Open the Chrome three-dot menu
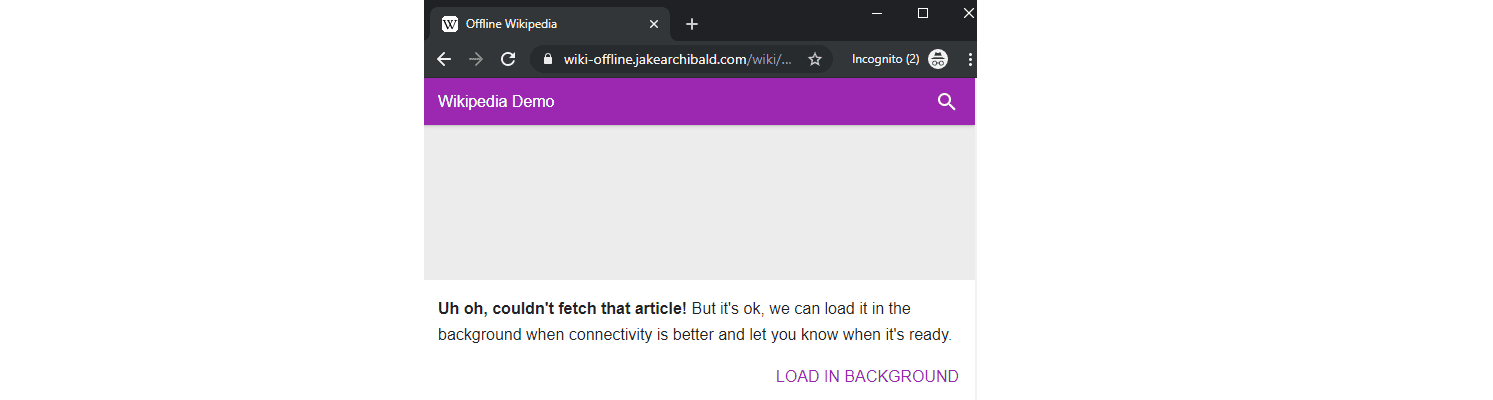 pyautogui.click(x=970, y=59)
